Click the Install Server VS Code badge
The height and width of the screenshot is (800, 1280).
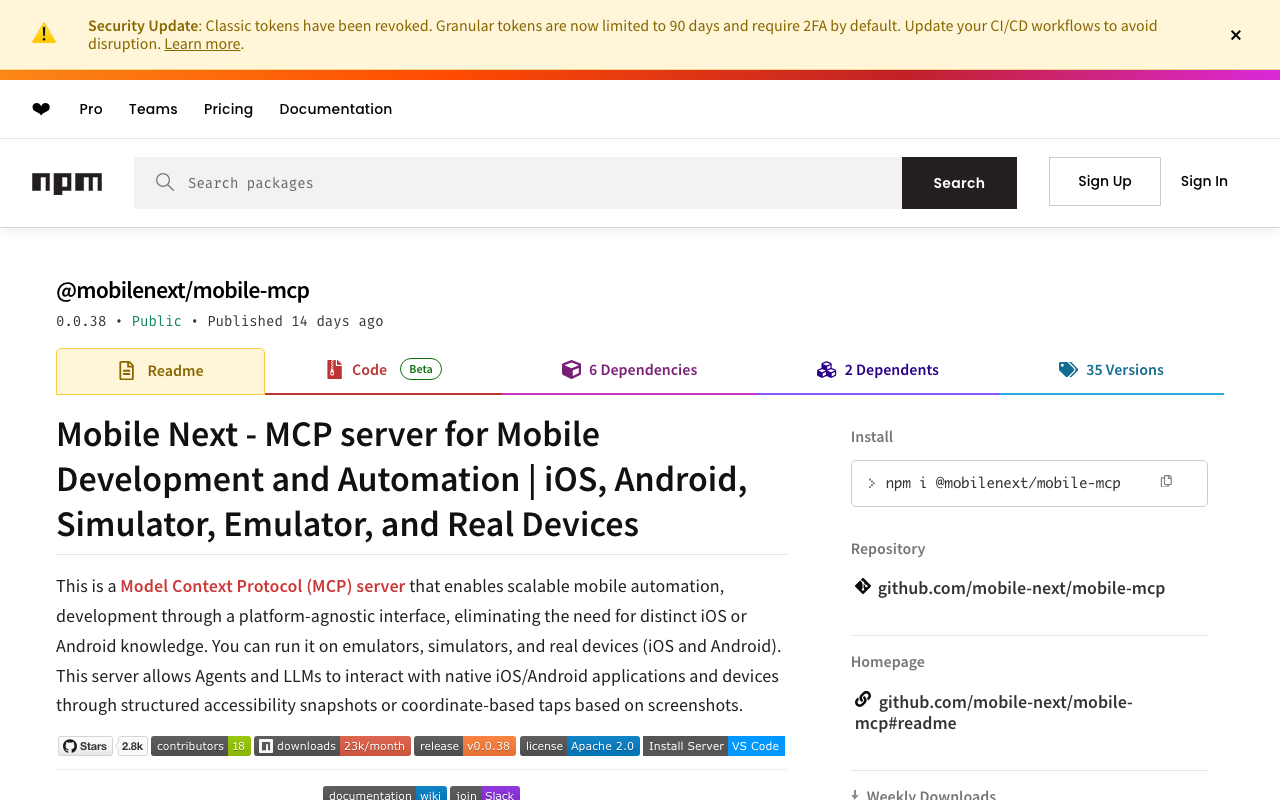coord(713,746)
